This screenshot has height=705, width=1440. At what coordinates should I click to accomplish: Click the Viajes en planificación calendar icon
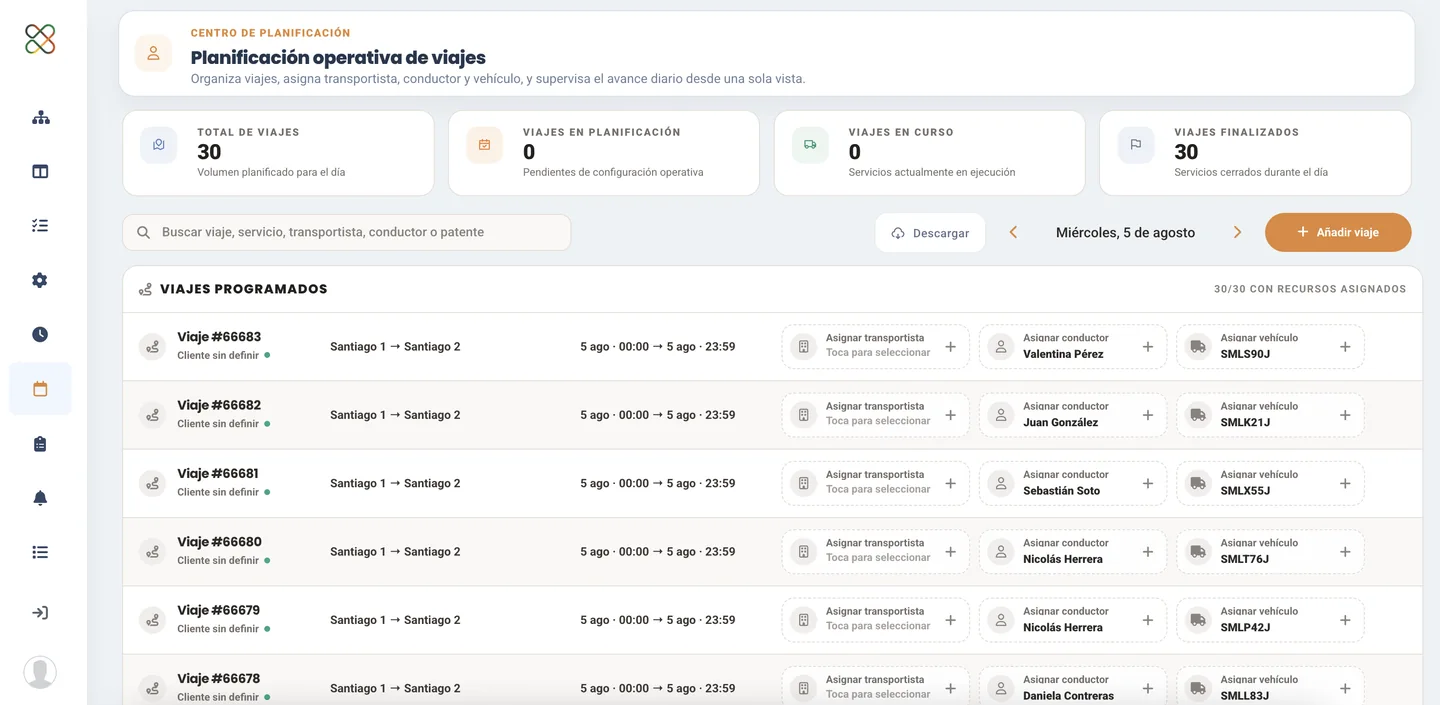(484, 144)
